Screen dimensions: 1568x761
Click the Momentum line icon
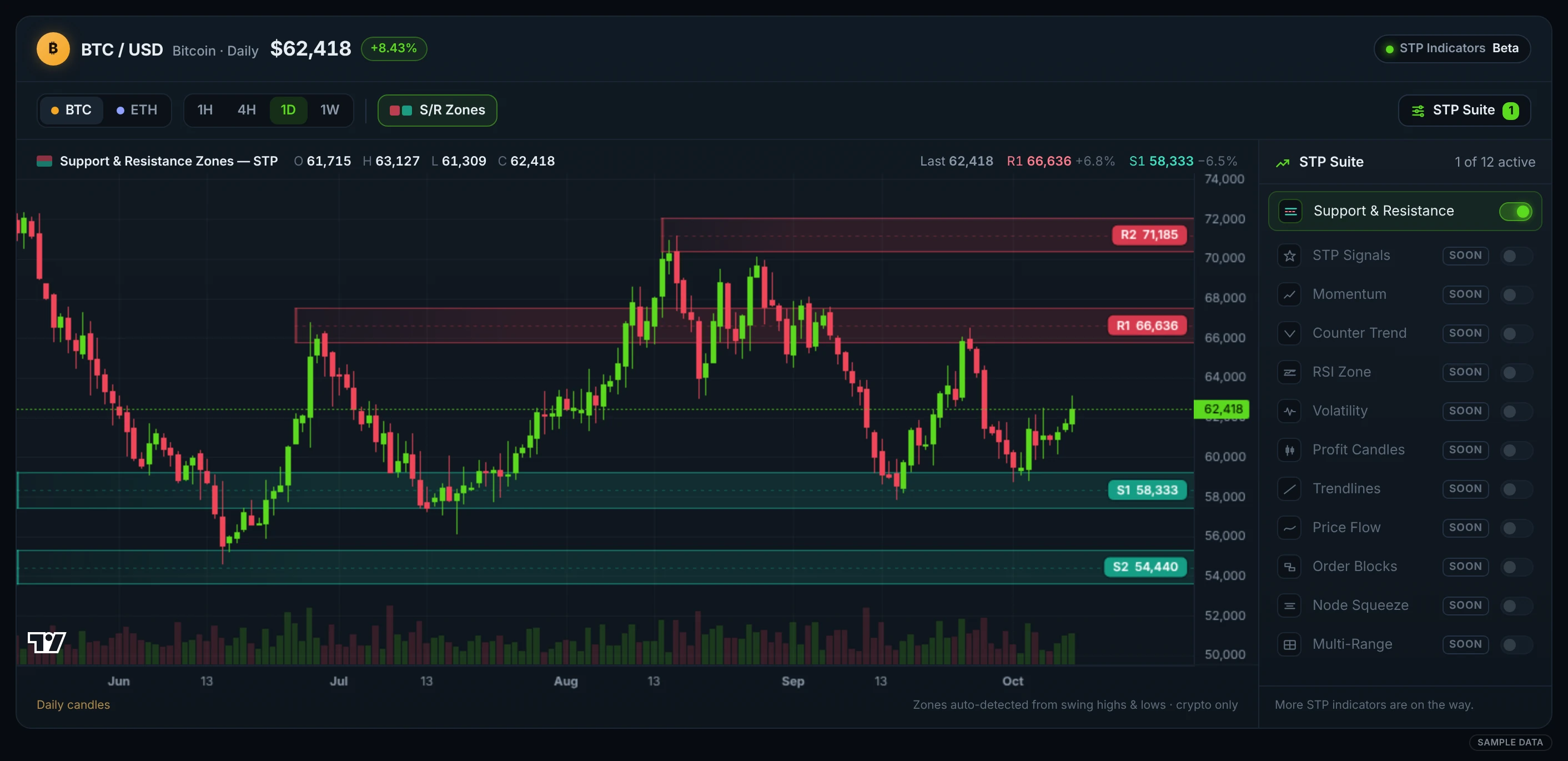pyautogui.click(x=1289, y=294)
